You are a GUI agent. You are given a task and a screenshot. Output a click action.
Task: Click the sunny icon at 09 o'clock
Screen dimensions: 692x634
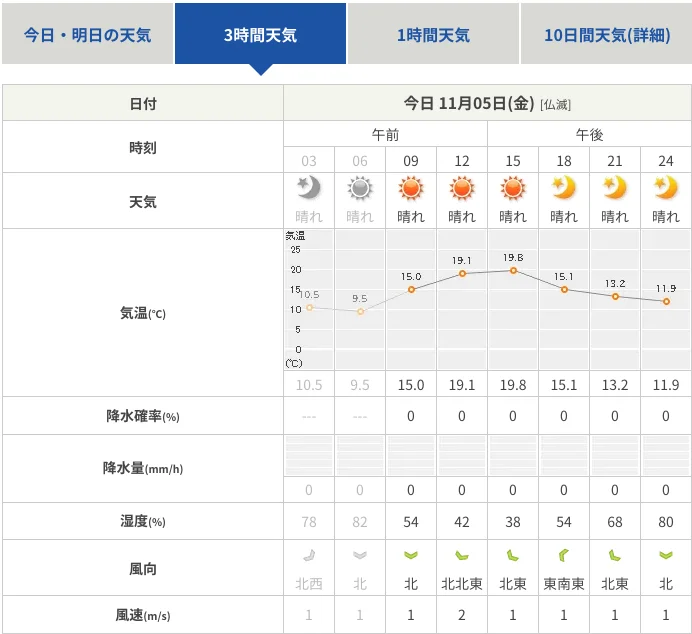click(x=411, y=188)
